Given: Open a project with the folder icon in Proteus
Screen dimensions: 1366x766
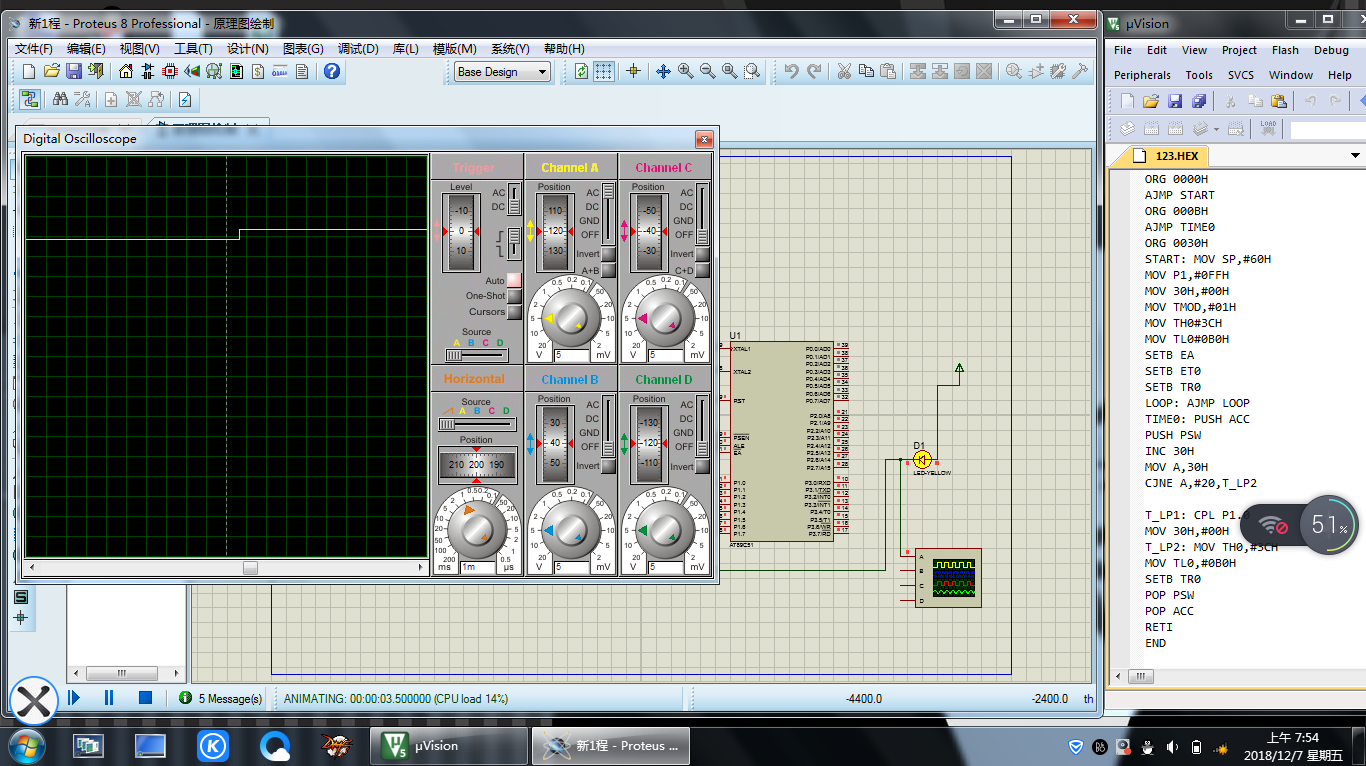Looking at the screenshot, I should 51,71.
